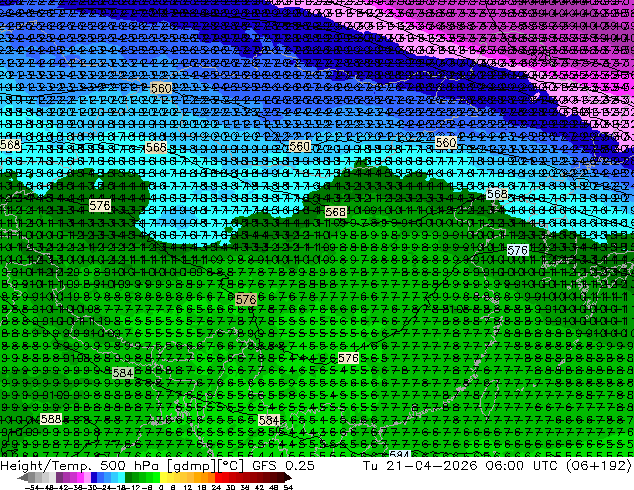
Task: Click the "[°C]" temperature unit label
Action: (x=231, y=466)
